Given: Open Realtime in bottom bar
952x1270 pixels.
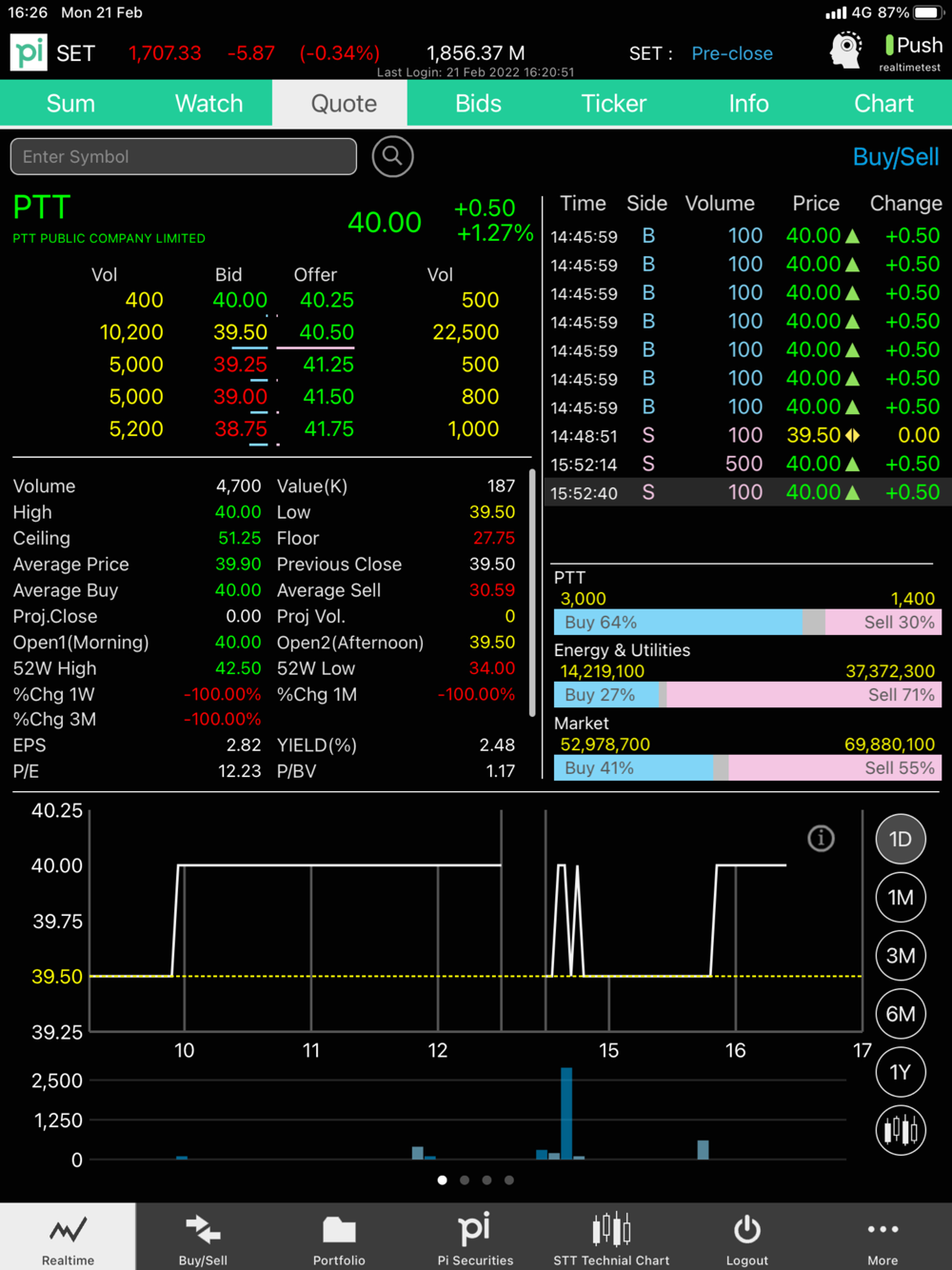Looking at the screenshot, I should [x=68, y=1237].
